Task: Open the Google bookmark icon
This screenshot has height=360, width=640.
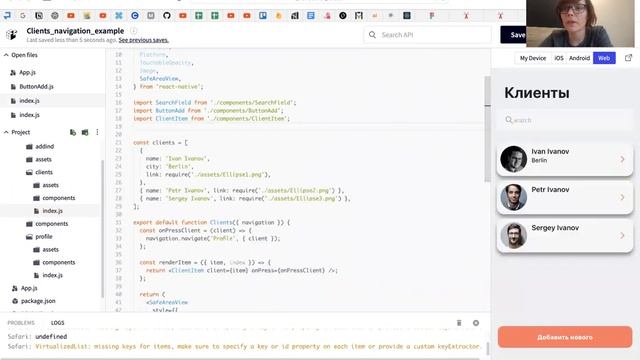Action: [x=23, y=16]
